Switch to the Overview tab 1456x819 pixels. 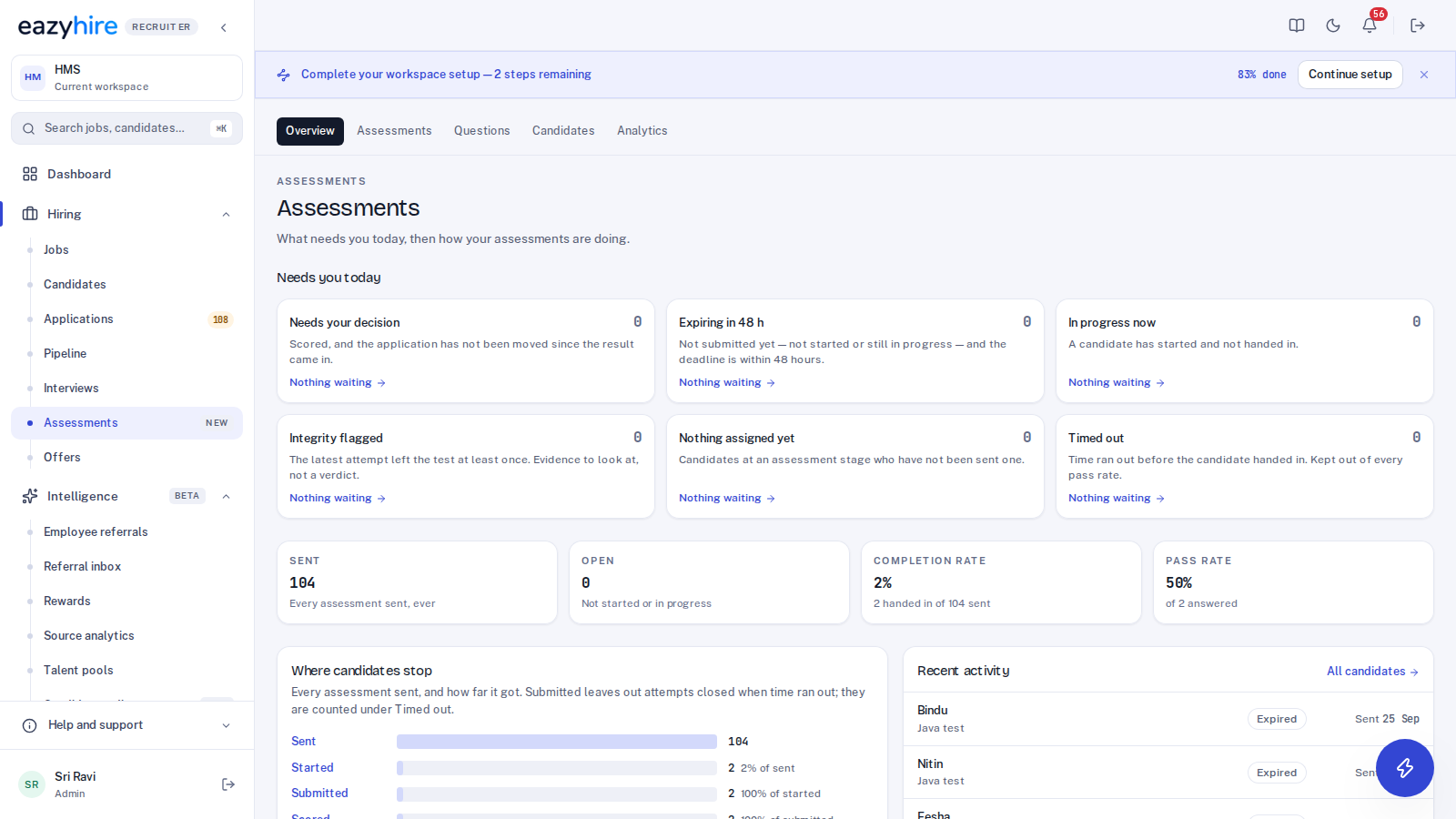pos(310,131)
